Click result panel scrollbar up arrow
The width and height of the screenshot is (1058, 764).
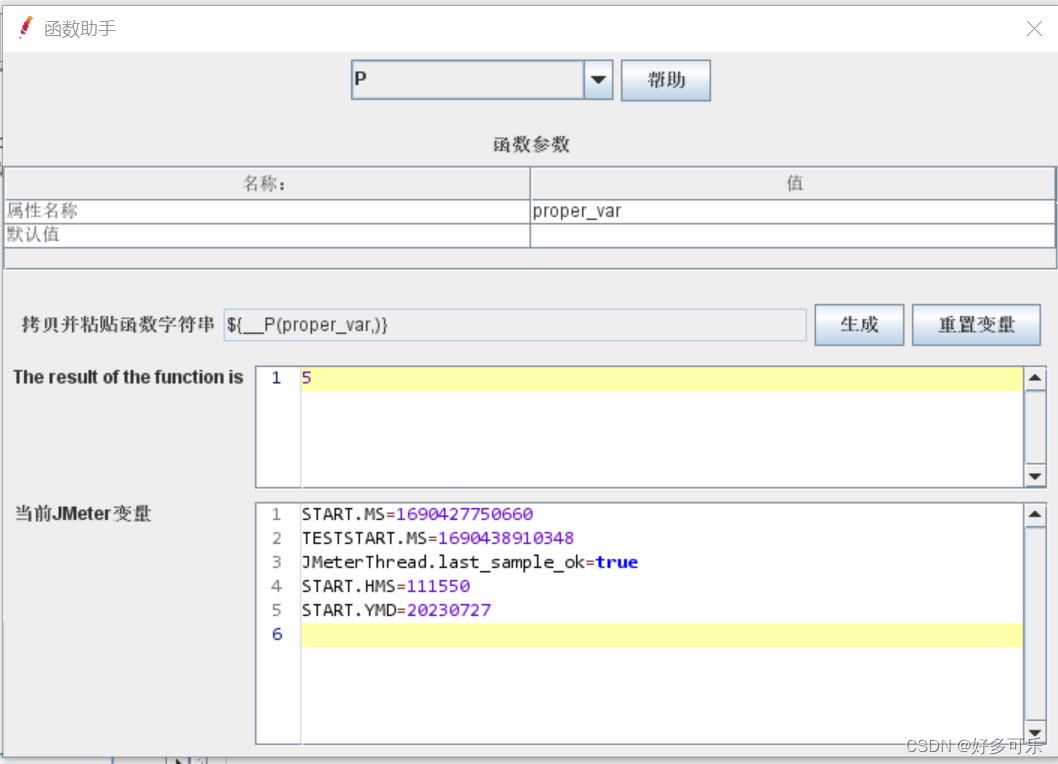tap(1034, 379)
